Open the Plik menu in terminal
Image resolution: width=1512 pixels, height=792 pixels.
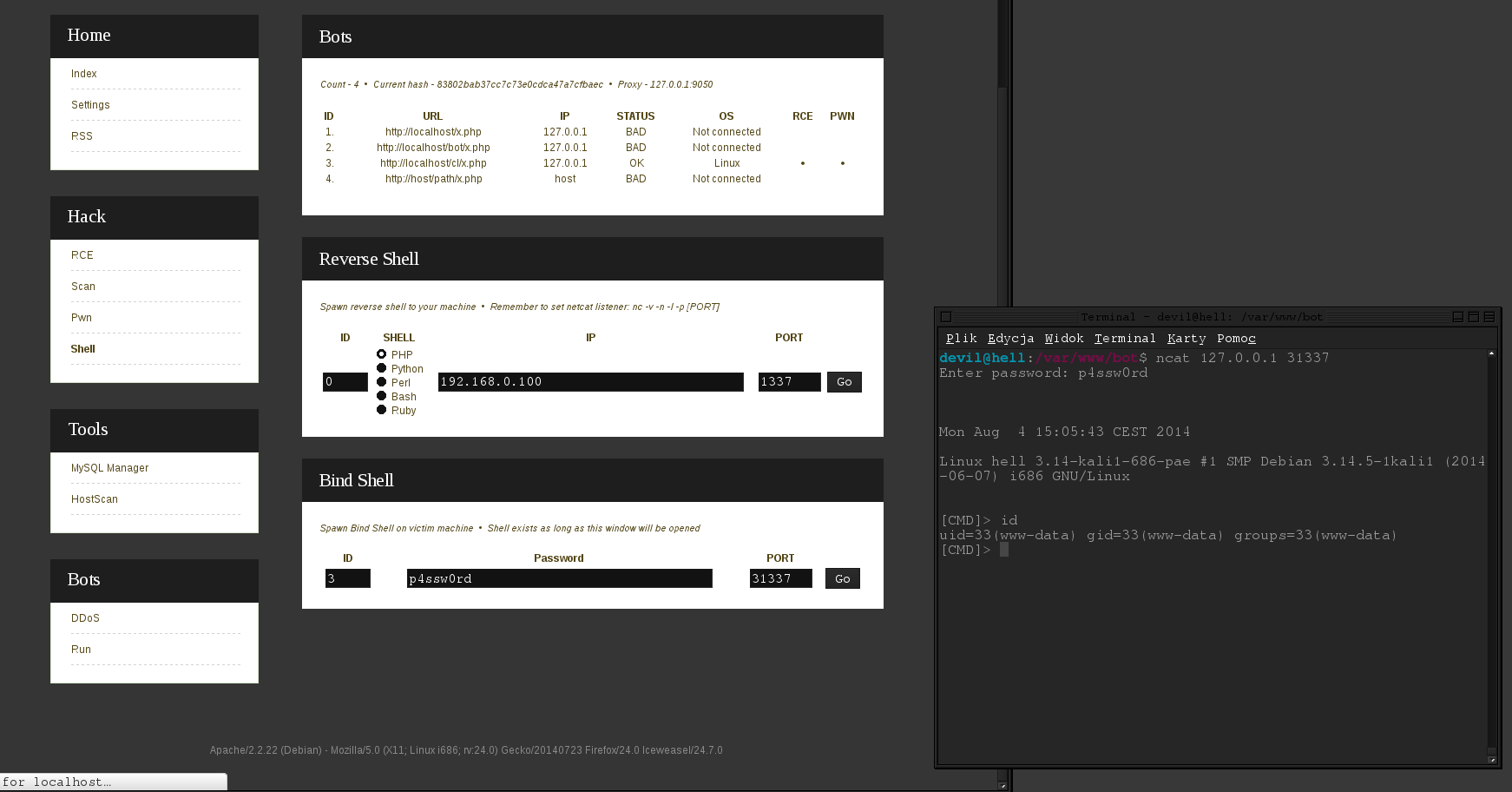tap(961, 339)
